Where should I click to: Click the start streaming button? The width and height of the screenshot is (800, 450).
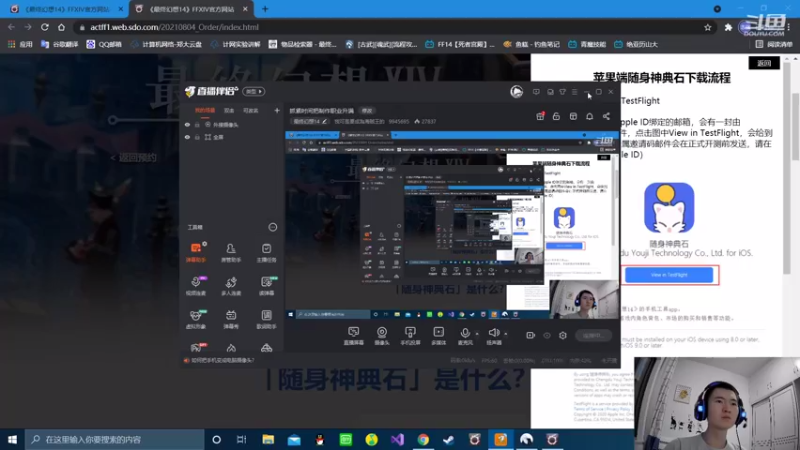click(593, 335)
